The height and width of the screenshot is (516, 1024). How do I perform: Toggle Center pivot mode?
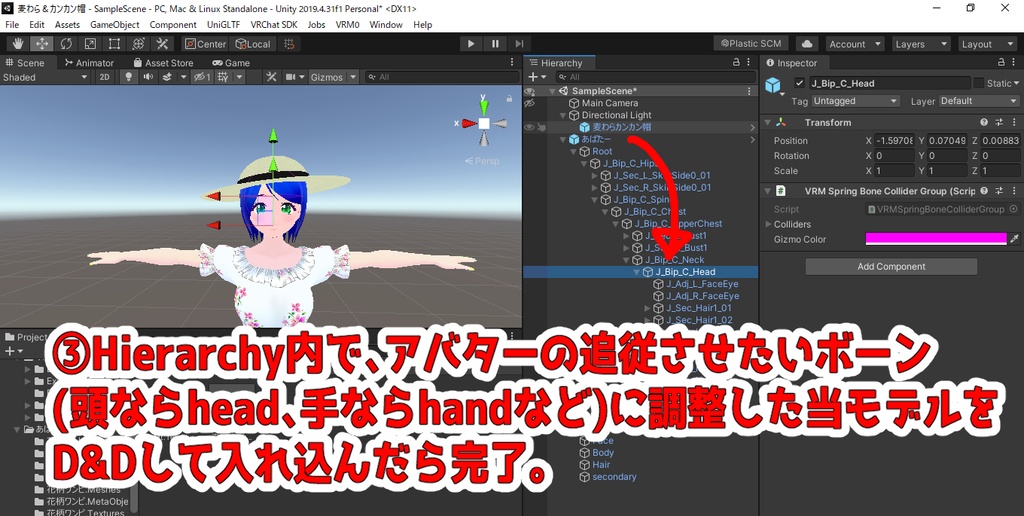pyautogui.click(x=205, y=44)
